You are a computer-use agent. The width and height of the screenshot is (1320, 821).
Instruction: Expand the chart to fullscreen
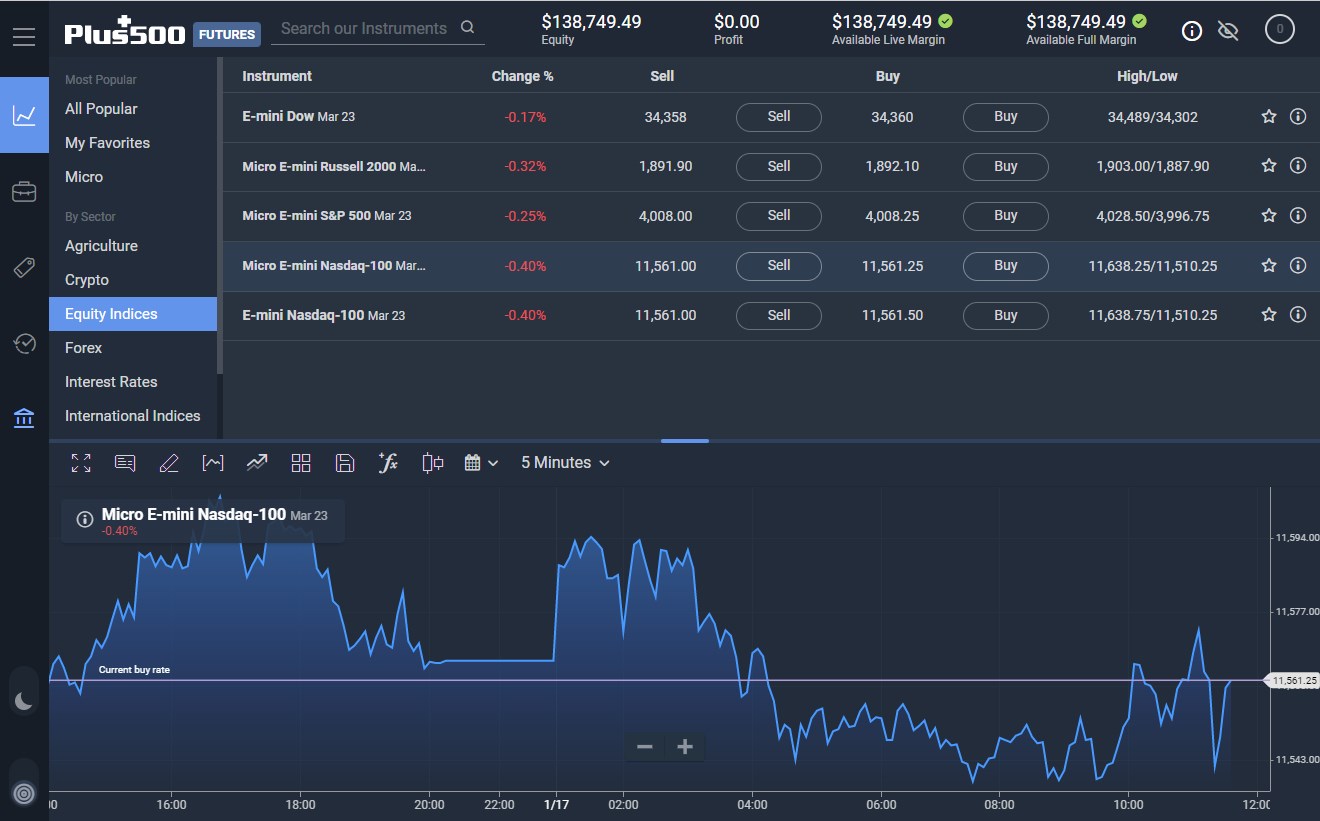81,462
